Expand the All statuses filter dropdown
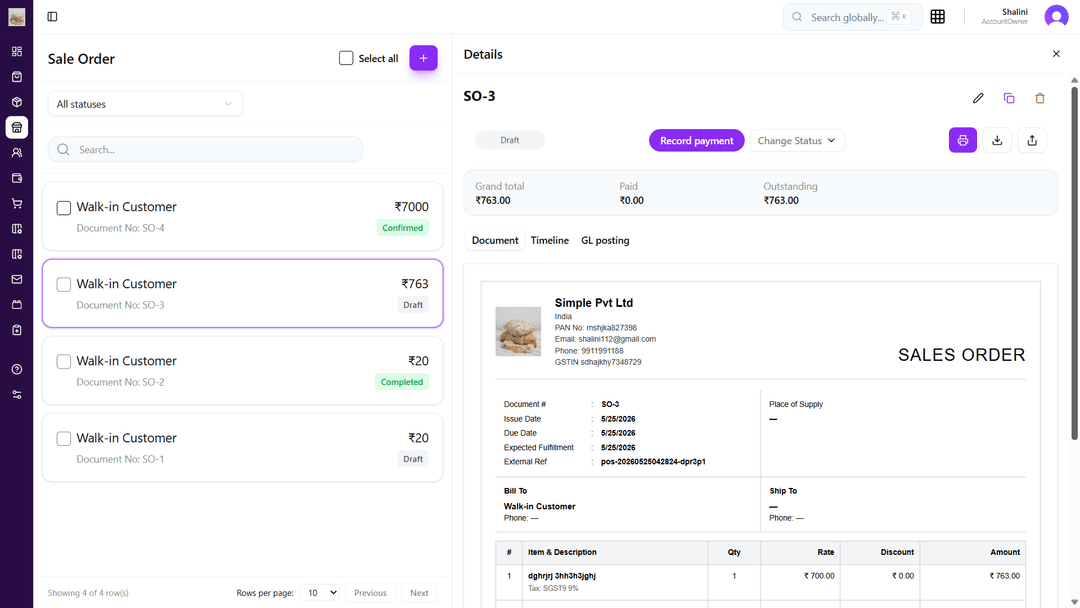Screen dimensions: 1080x608 coord(145,104)
